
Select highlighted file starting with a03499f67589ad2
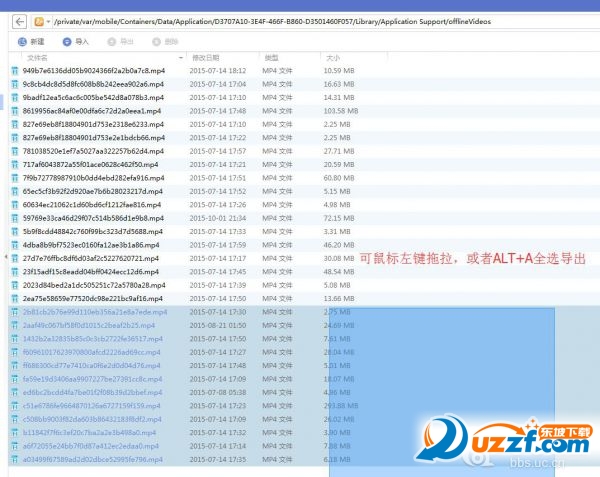[93, 459]
